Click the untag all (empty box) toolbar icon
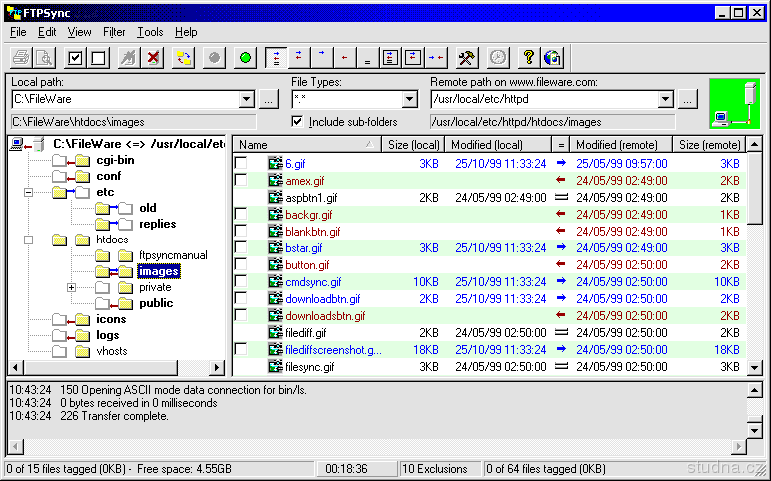 pyautogui.click(x=98, y=58)
